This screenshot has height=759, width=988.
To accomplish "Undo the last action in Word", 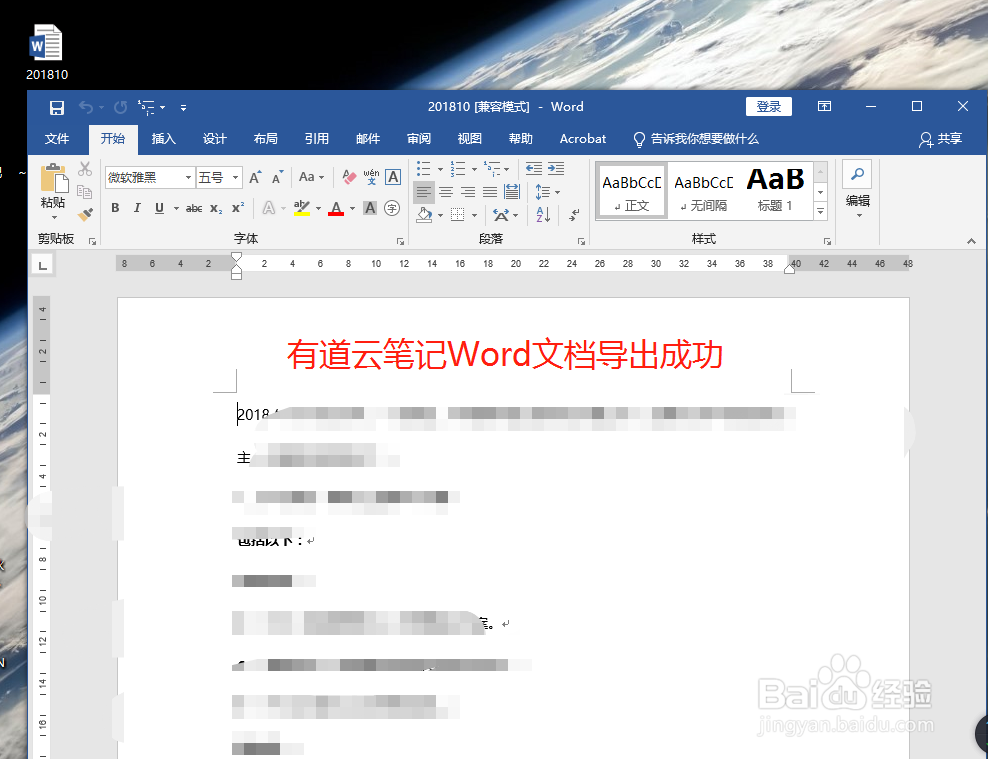I will (86, 108).
